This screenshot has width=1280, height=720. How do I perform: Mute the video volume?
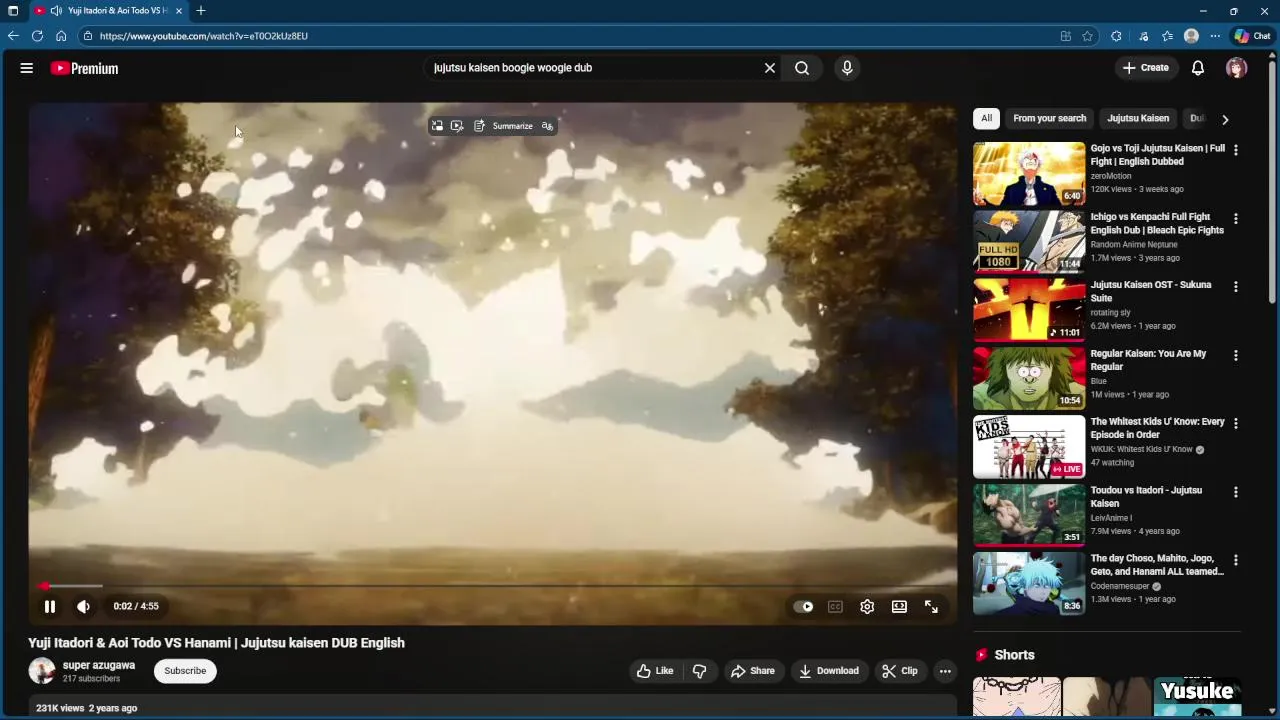tap(83, 606)
